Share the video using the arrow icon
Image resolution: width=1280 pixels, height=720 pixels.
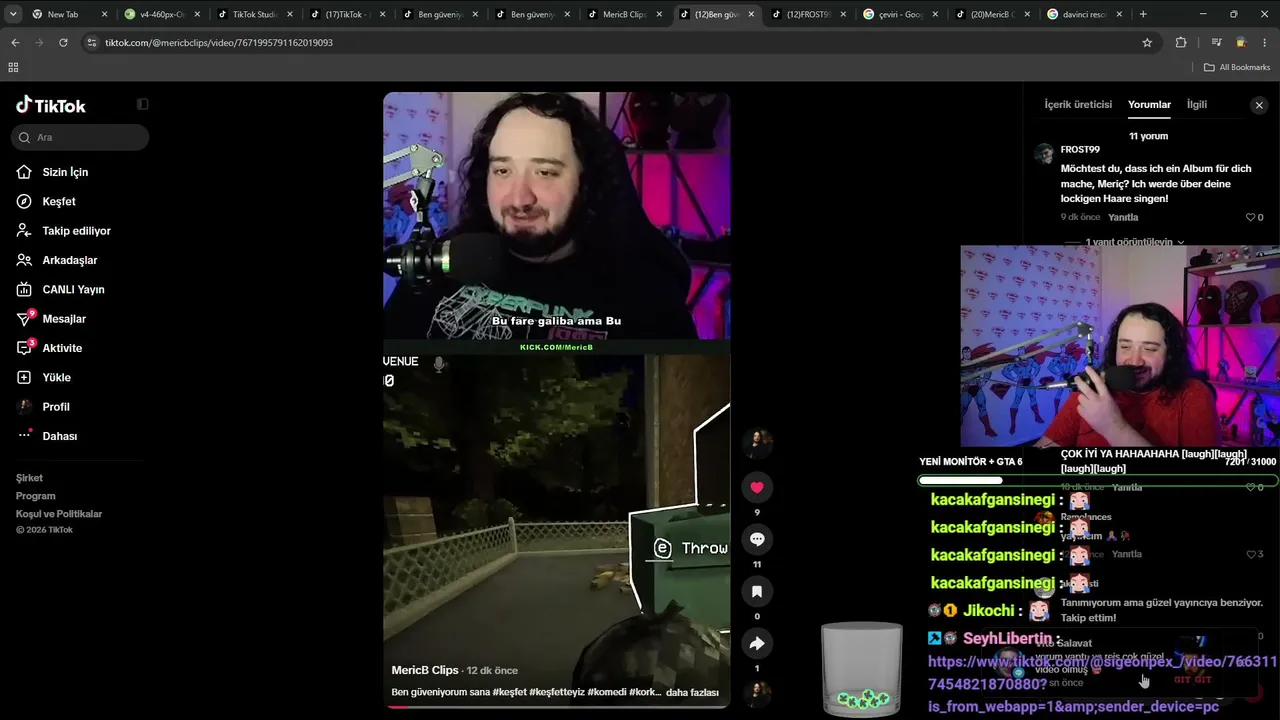(x=757, y=643)
